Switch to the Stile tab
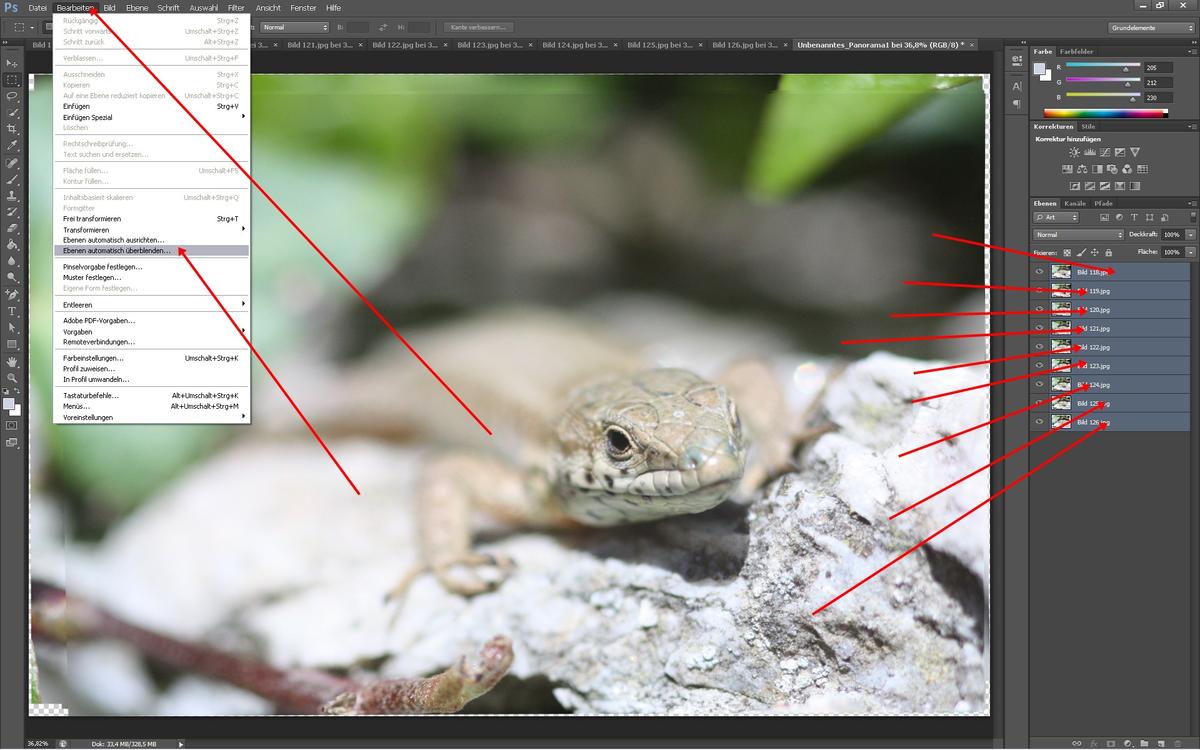Screen dimensions: 1200x750 point(1088,126)
